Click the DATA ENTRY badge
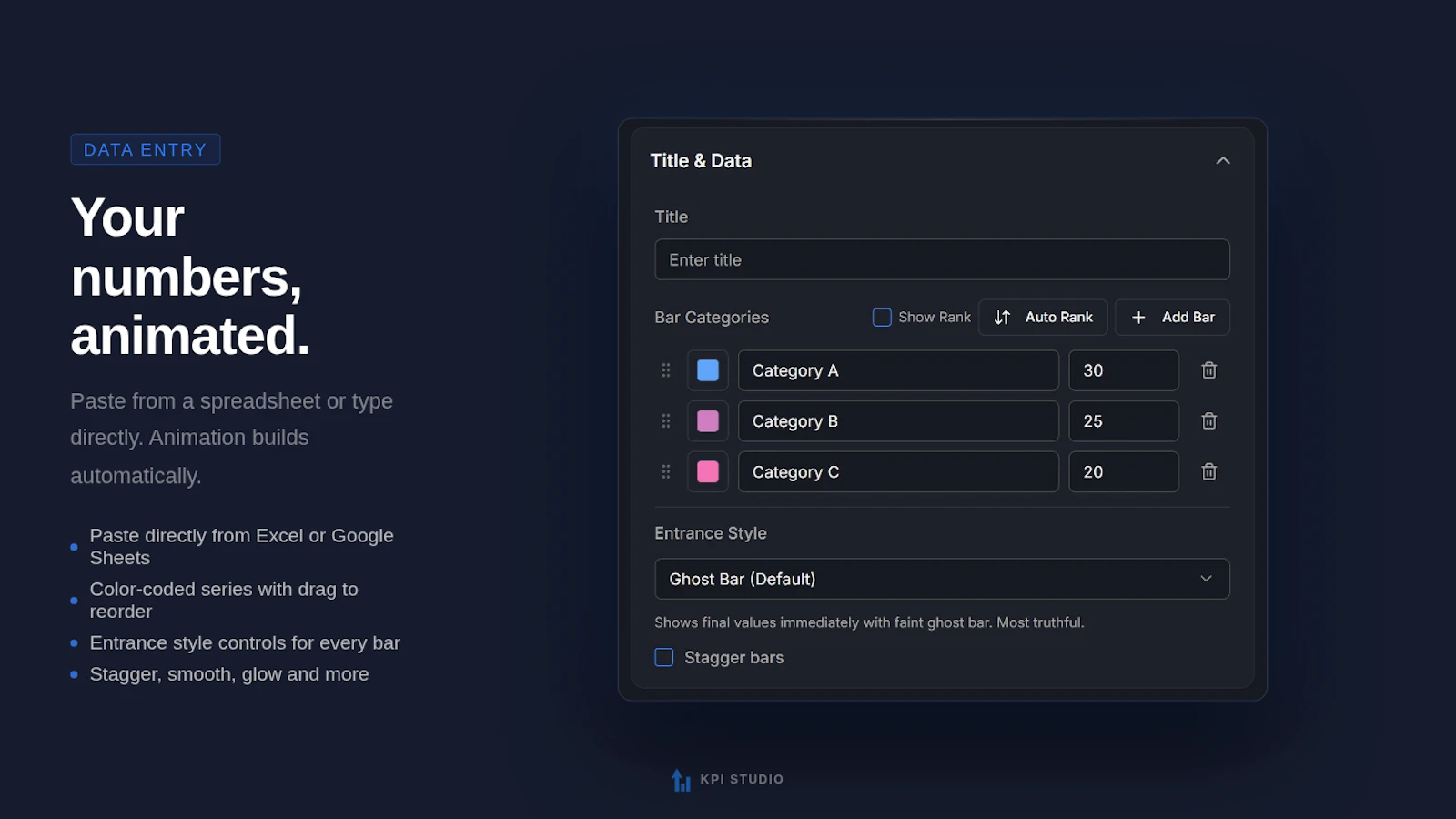Image resolution: width=1456 pixels, height=819 pixels. pos(145,148)
